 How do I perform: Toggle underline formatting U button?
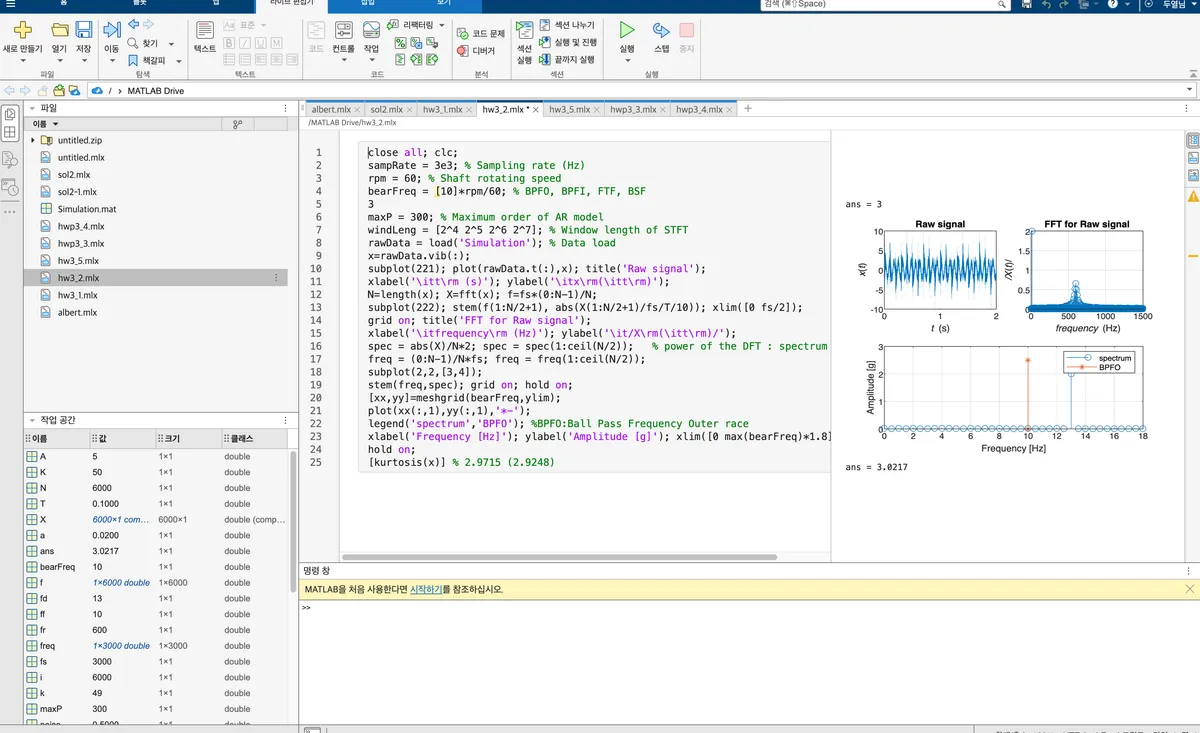(261, 42)
